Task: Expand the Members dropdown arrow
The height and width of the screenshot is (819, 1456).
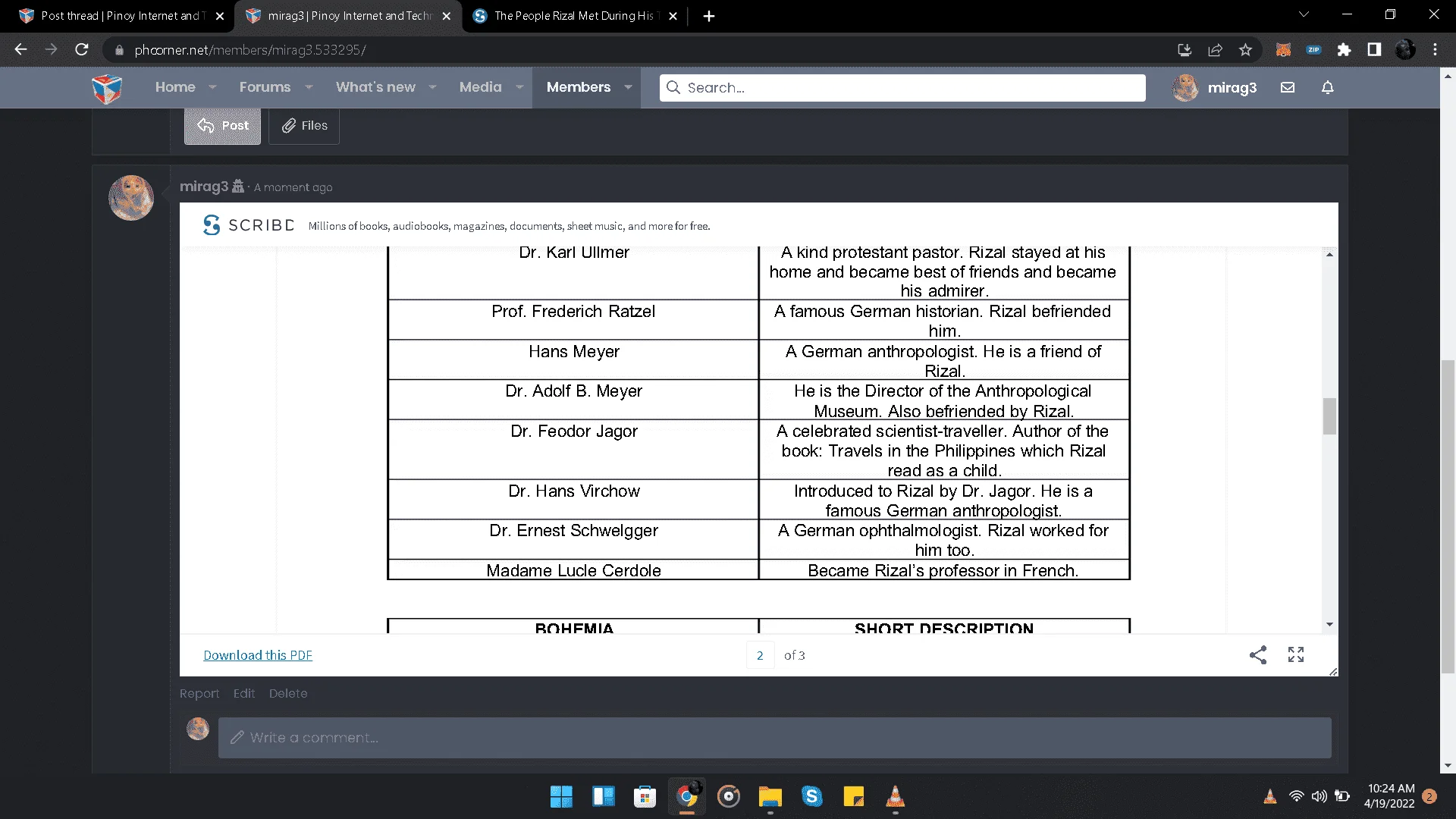Action: (x=628, y=87)
